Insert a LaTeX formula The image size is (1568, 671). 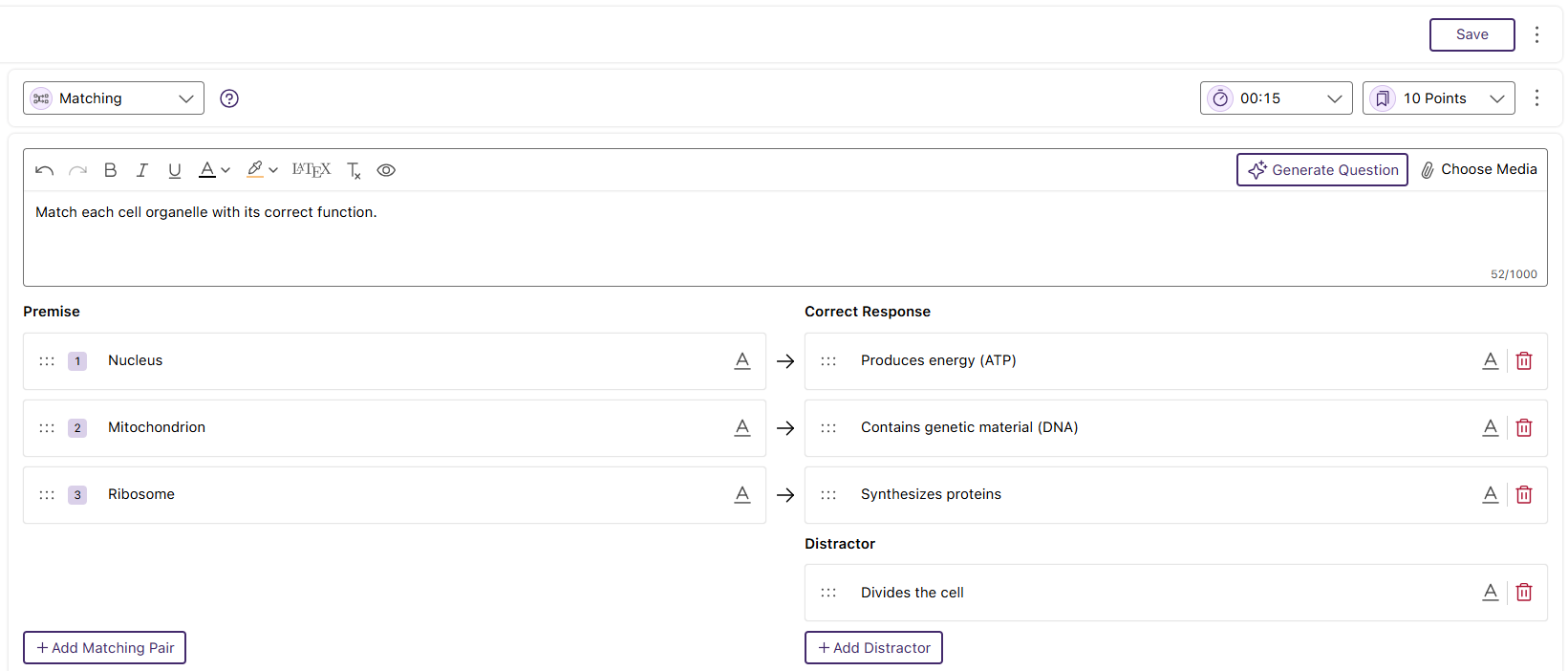[311, 170]
